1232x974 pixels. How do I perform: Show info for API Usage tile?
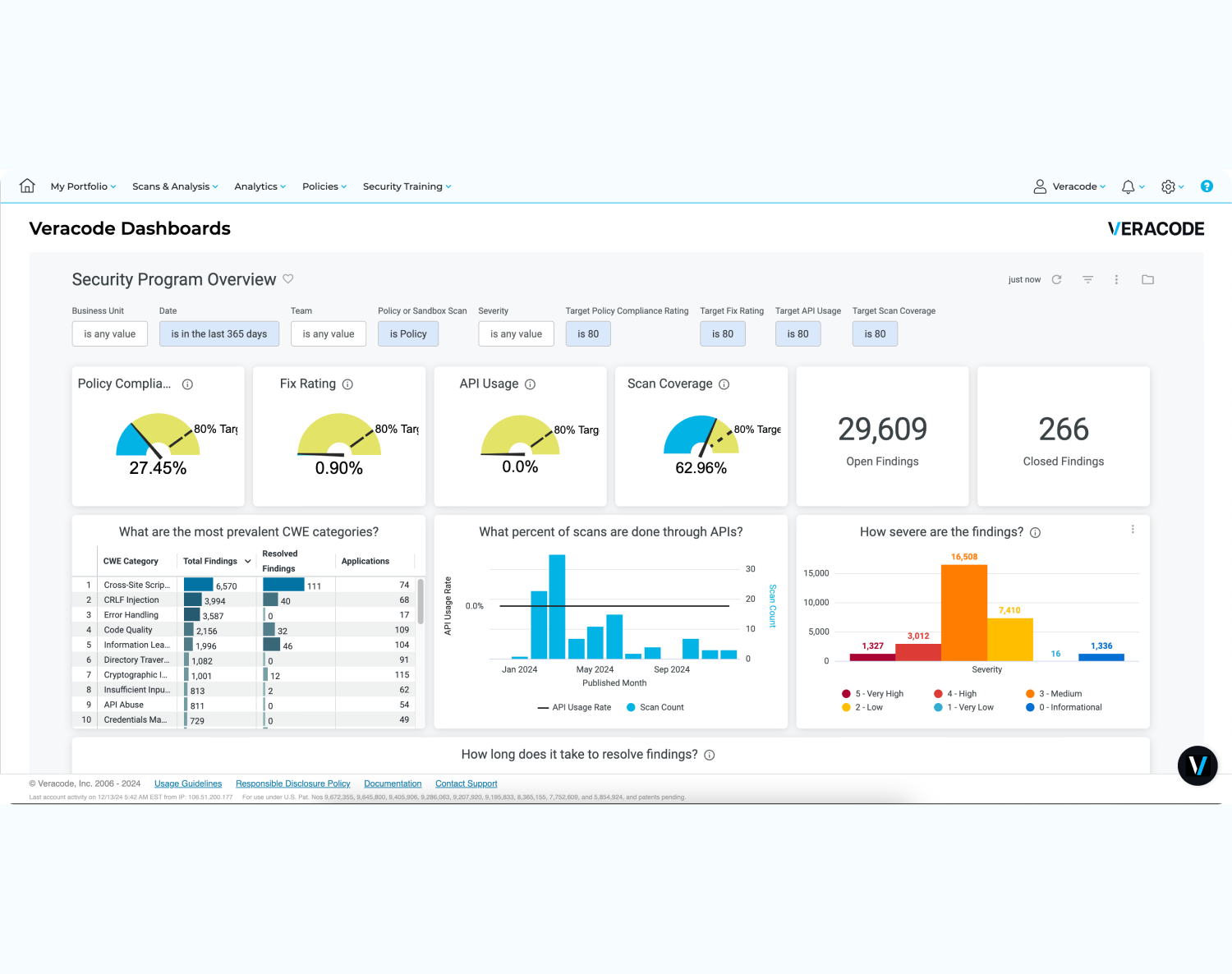pyautogui.click(x=530, y=384)
